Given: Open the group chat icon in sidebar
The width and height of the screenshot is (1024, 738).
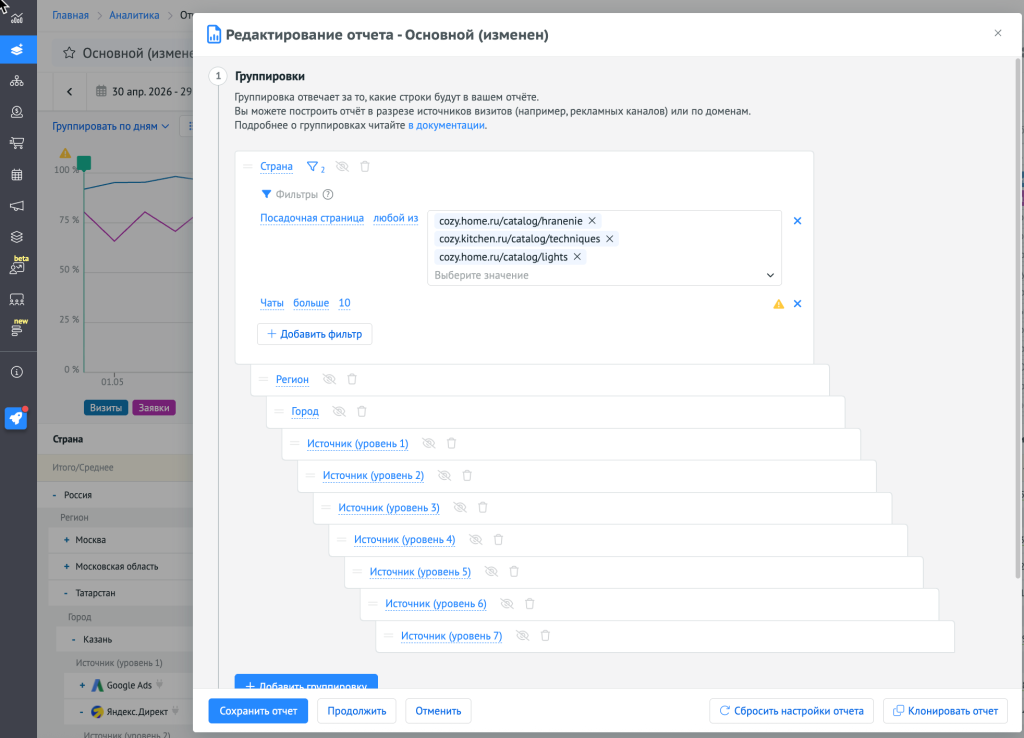Looking at the screenshot, I should [x=17, y=299].
